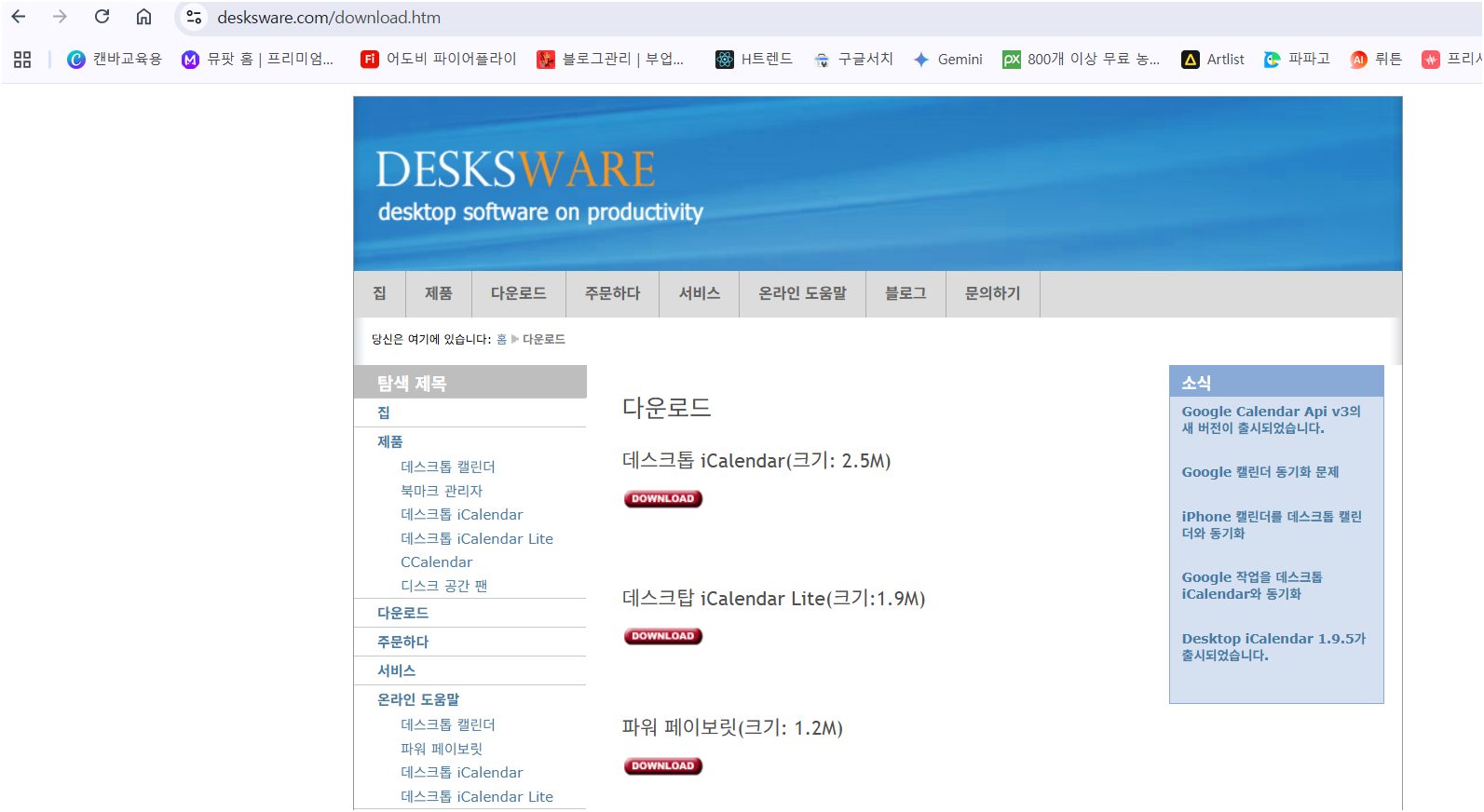
Task: Open sidebar 서비스 link
Action: [x=397, y=670]
